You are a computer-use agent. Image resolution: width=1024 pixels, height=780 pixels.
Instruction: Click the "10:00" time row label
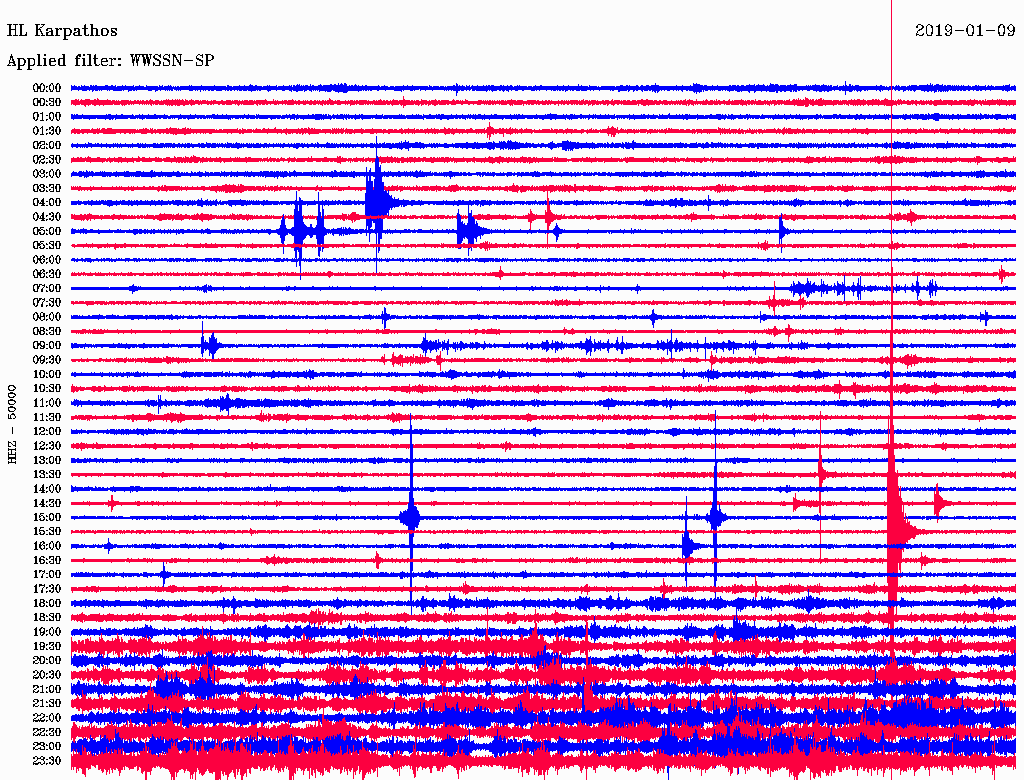pyautogui.click(x=47, y=374)
